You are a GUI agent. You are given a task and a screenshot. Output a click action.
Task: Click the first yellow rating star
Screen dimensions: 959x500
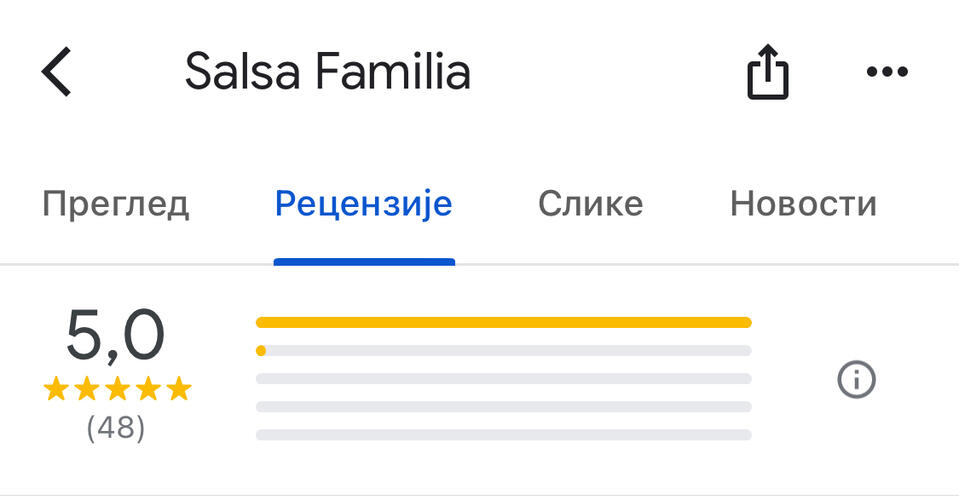pyautogui.click(x=56, y=389)
